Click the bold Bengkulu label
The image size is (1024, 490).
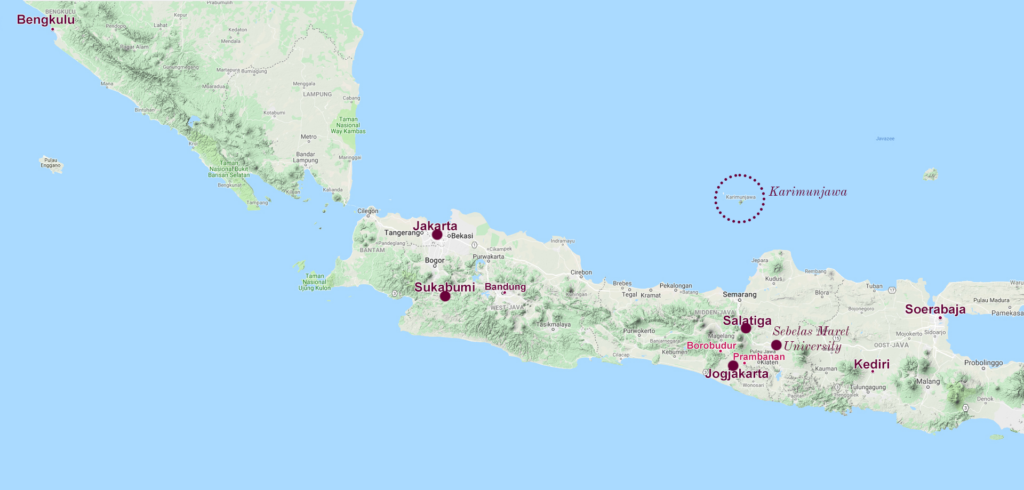coord(46,20)
